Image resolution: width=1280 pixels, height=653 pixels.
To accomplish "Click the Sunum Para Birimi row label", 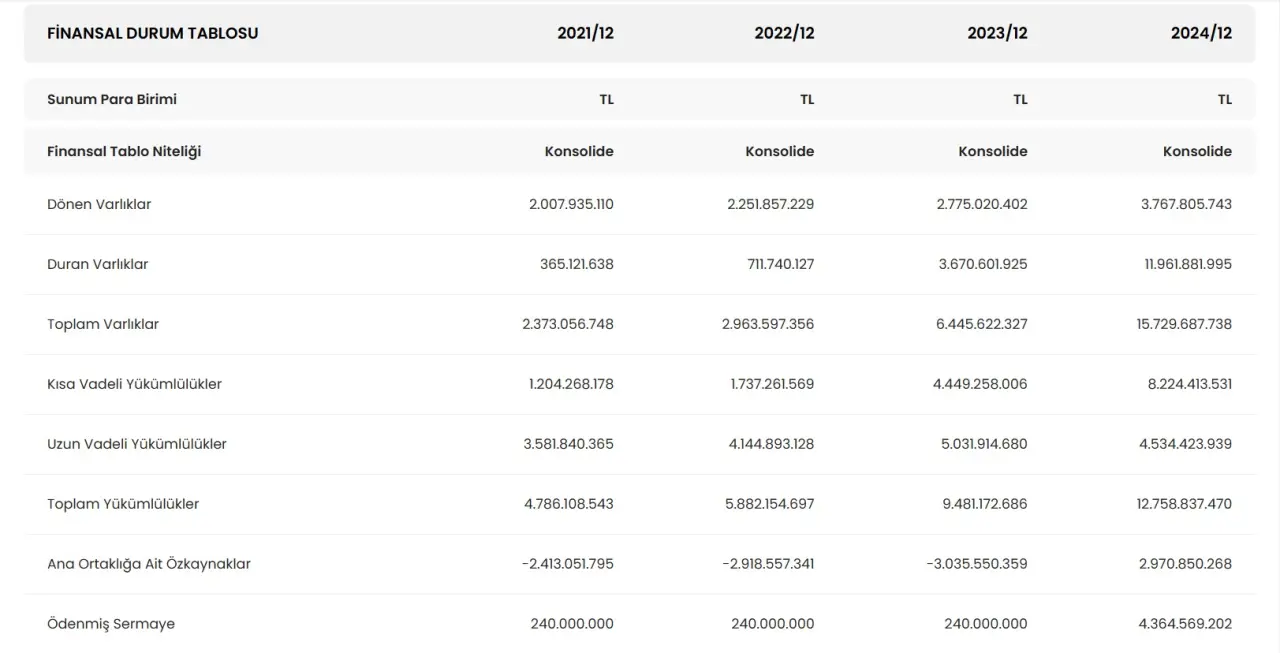I will (112, 99).
